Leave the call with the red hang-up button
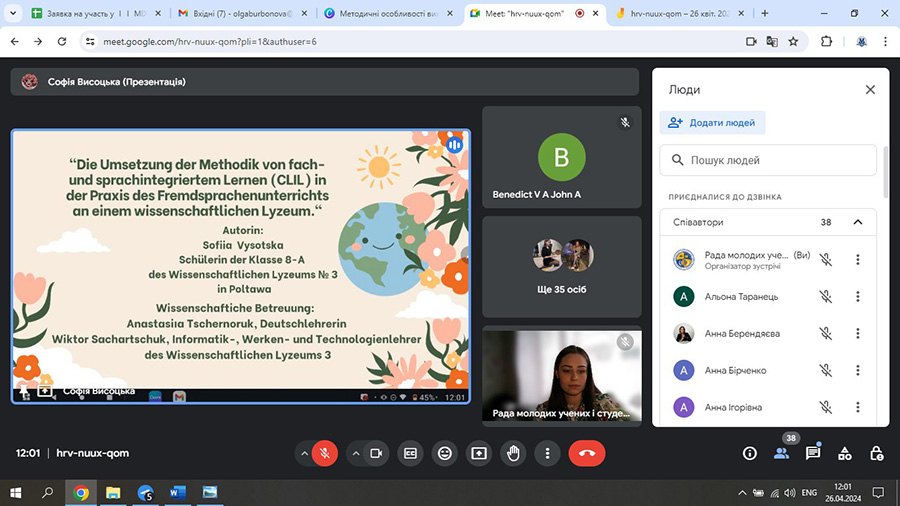Screen dimensions: 900x506 (586, 453)
